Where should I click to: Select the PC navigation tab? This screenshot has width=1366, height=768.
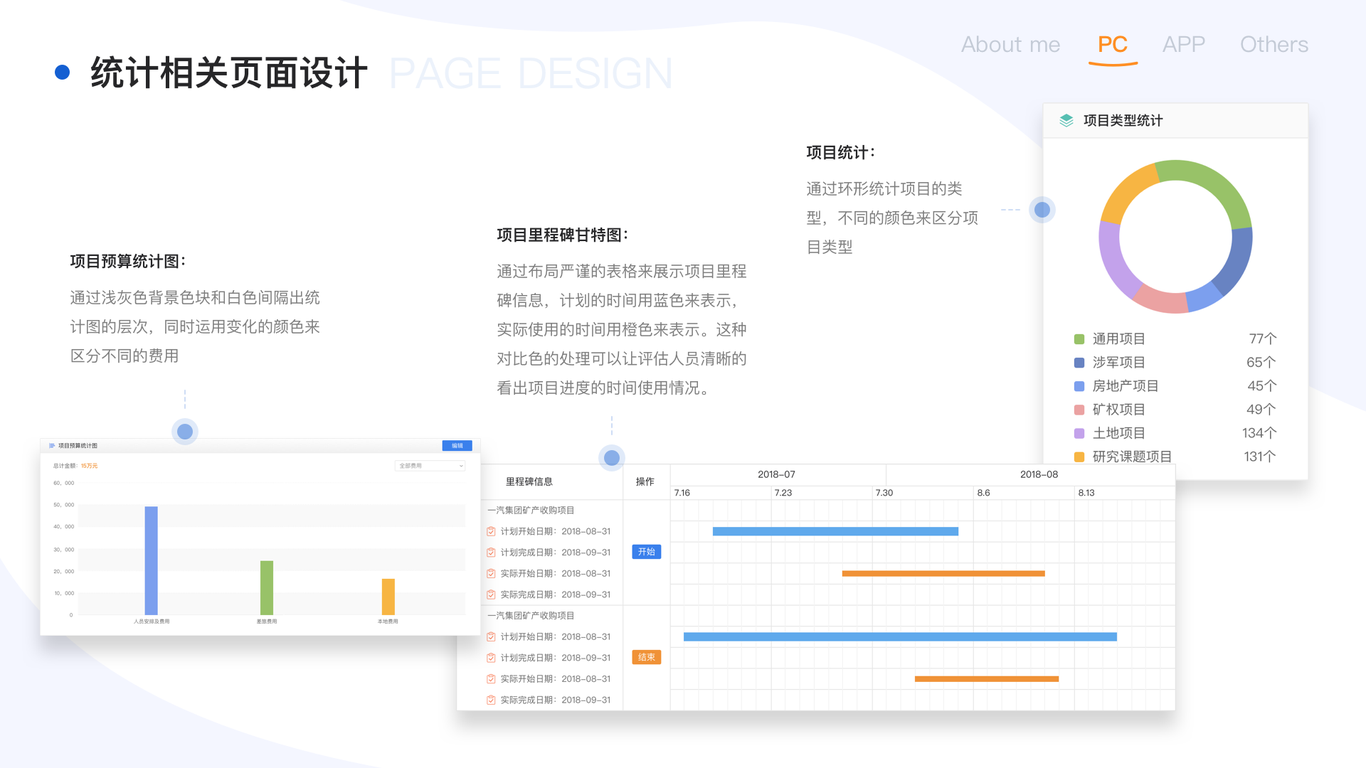pyautogui.click(x=1112, y=44)
